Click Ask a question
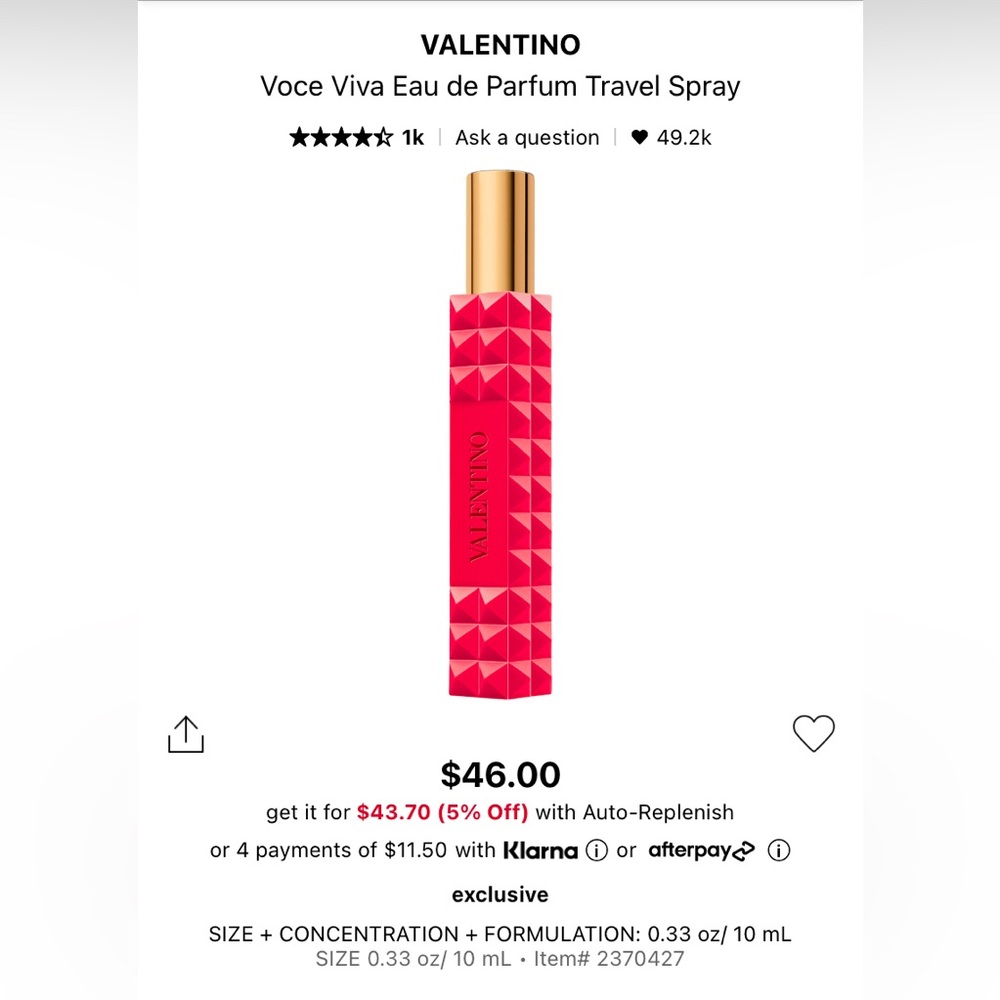1000x1000 pixels. 528,137
